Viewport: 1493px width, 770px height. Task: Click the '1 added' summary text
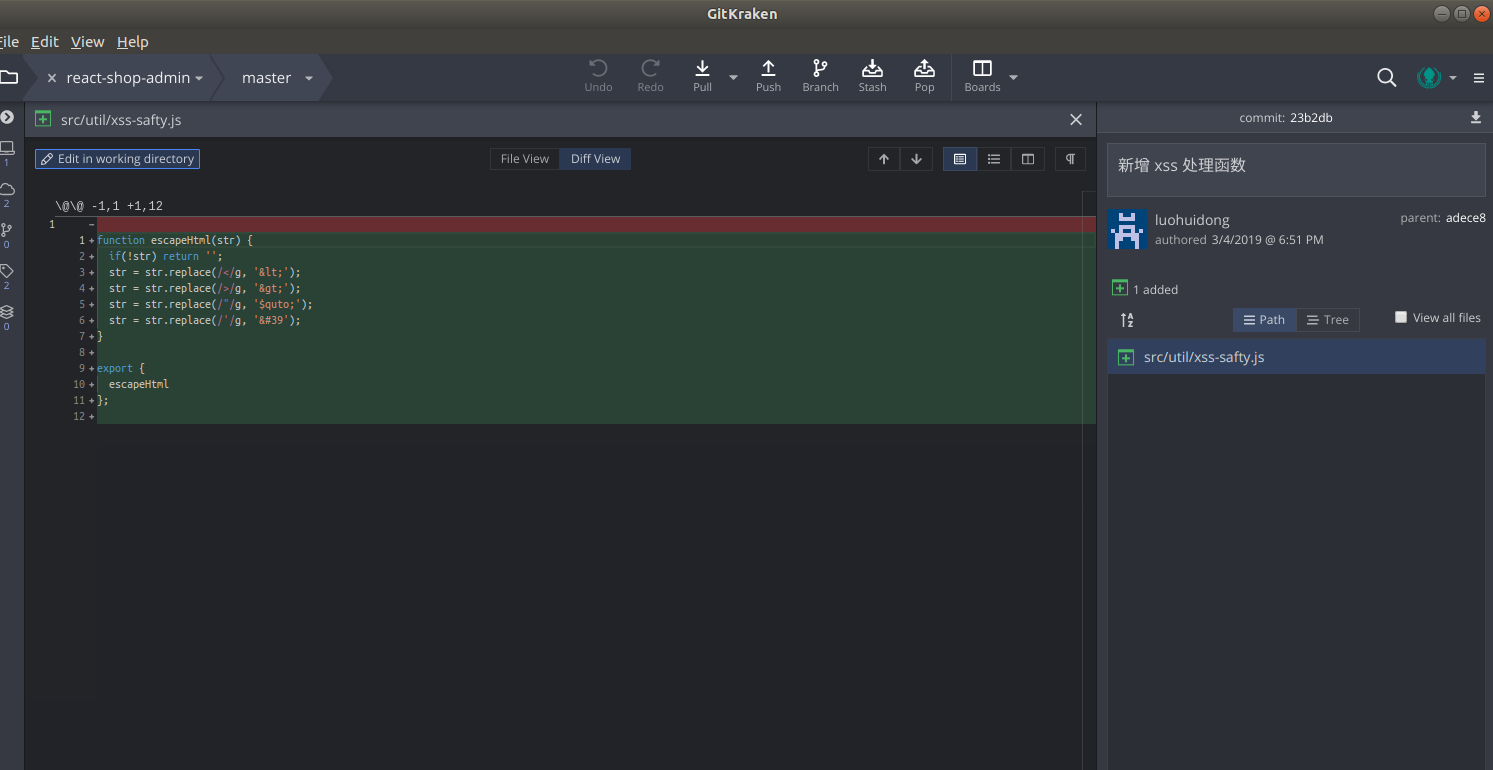coord(1155,290)
